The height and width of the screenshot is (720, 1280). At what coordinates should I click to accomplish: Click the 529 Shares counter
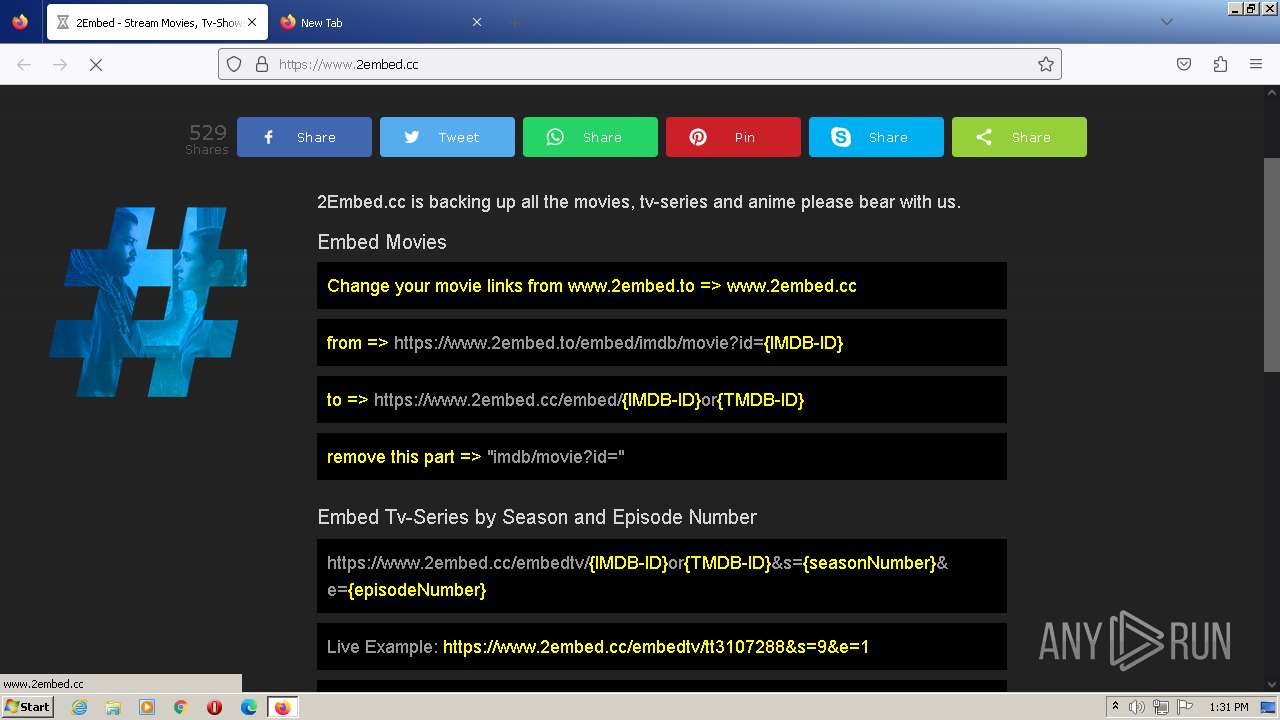[x=207, y=138]
